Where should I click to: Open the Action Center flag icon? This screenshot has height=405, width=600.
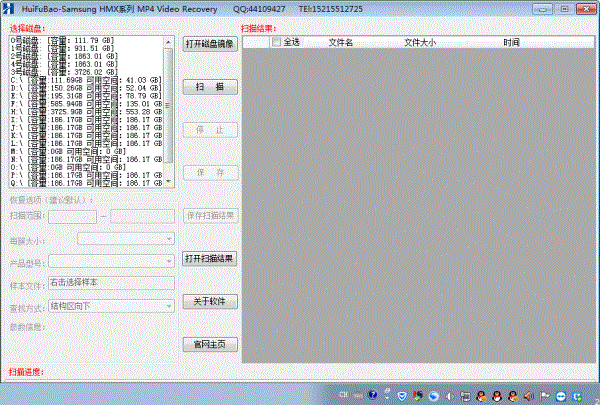pos(545,396)
